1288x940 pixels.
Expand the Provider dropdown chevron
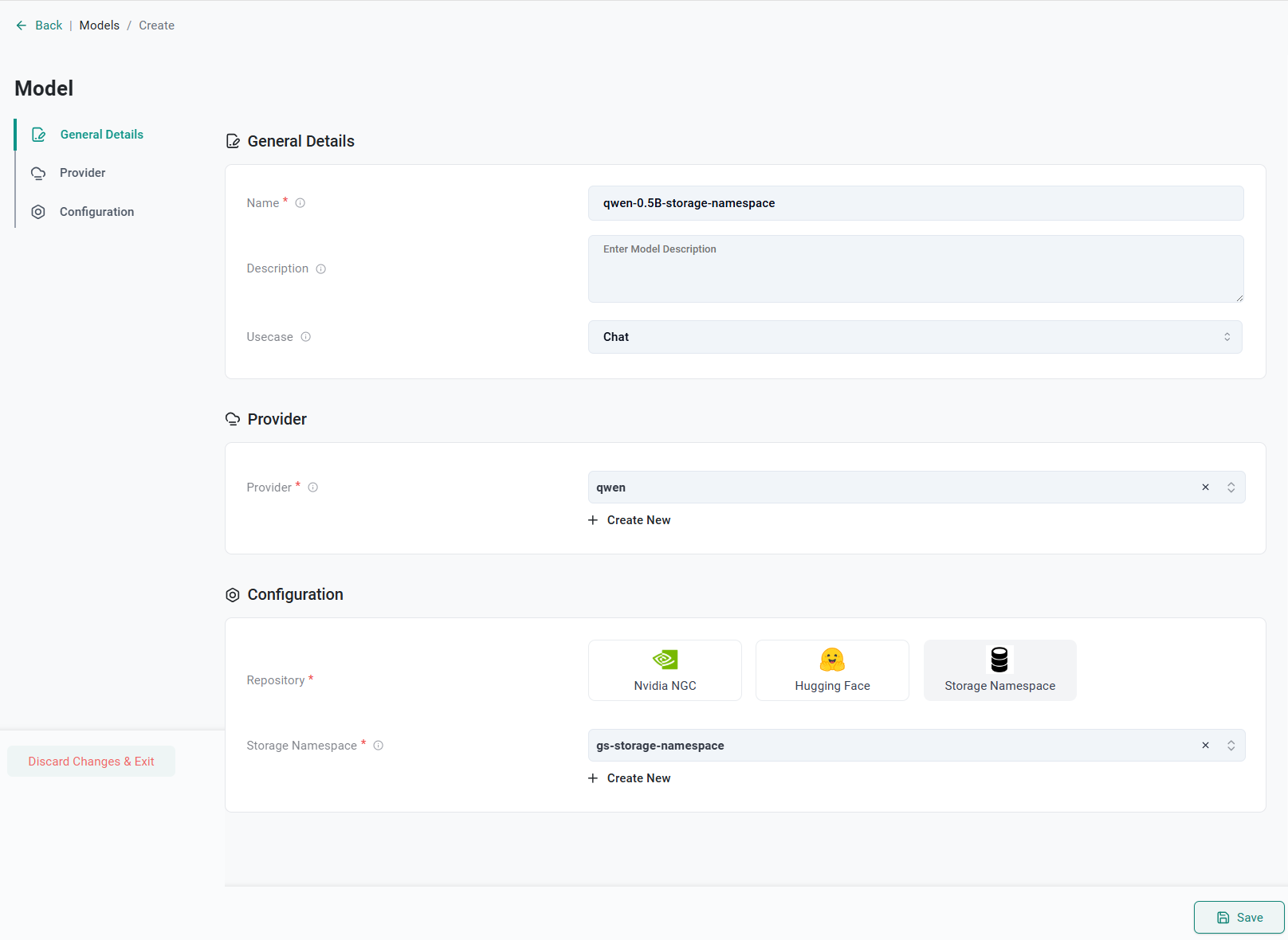[x=1231, y=488]
